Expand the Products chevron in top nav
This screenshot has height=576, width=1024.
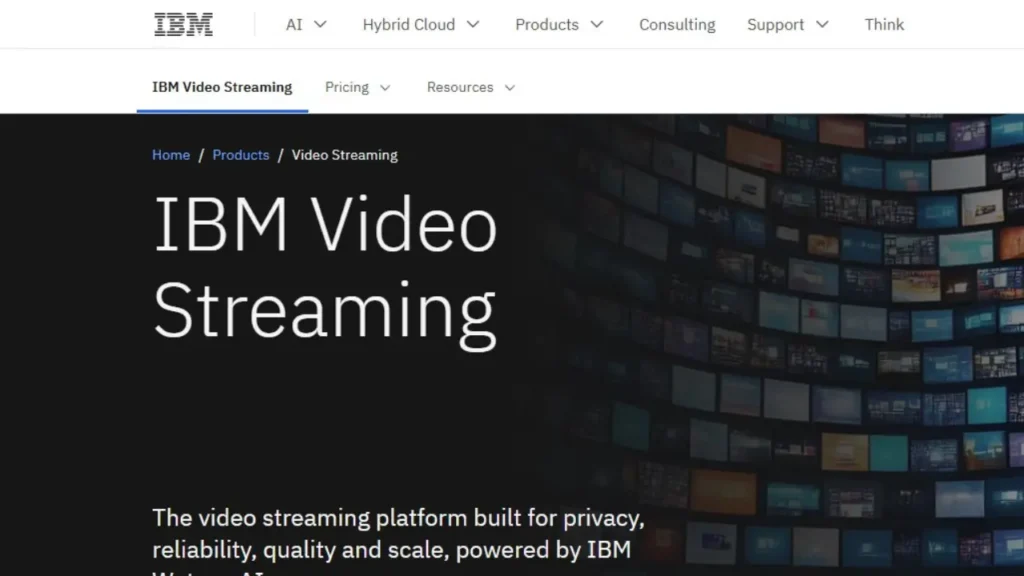tap(597, 24)
